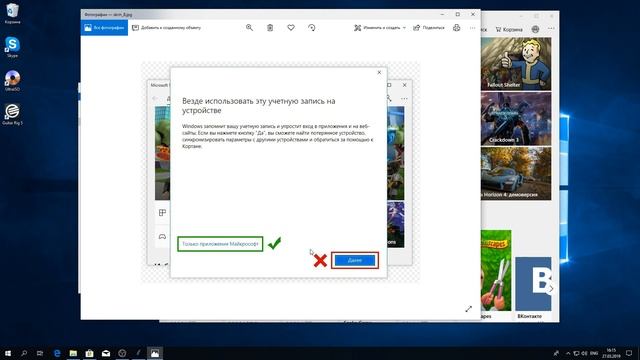
Task: Click taskbar search magnifier icon
Action: pos(24,353)
